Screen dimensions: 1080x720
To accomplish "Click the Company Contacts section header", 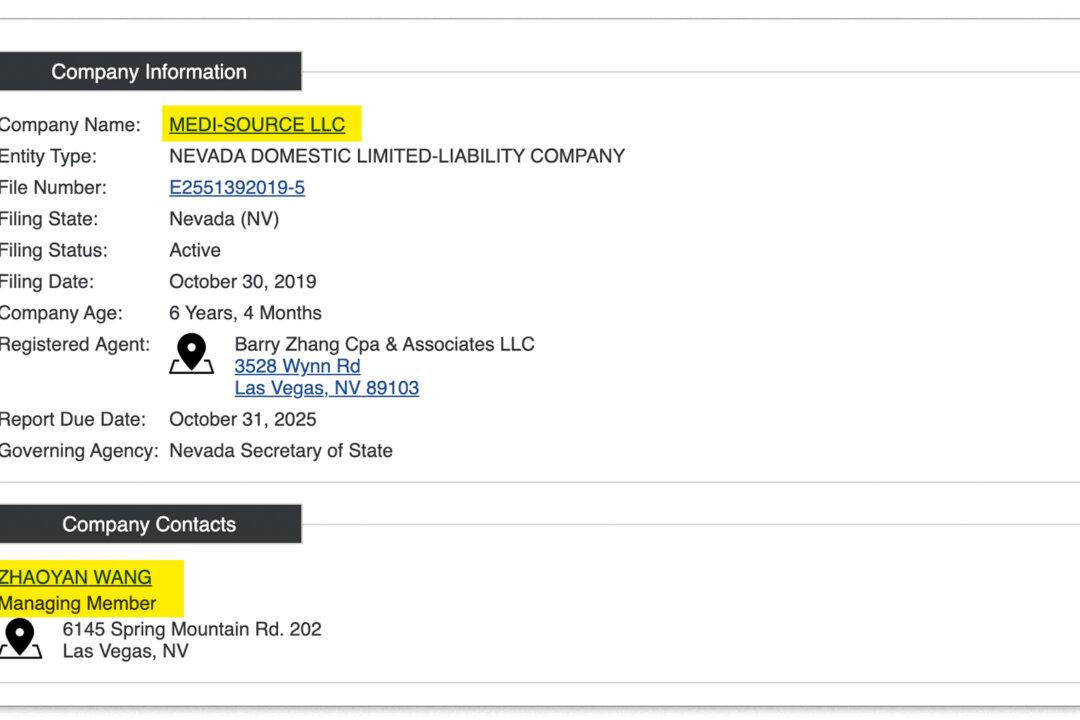I will tap(149, 524).
